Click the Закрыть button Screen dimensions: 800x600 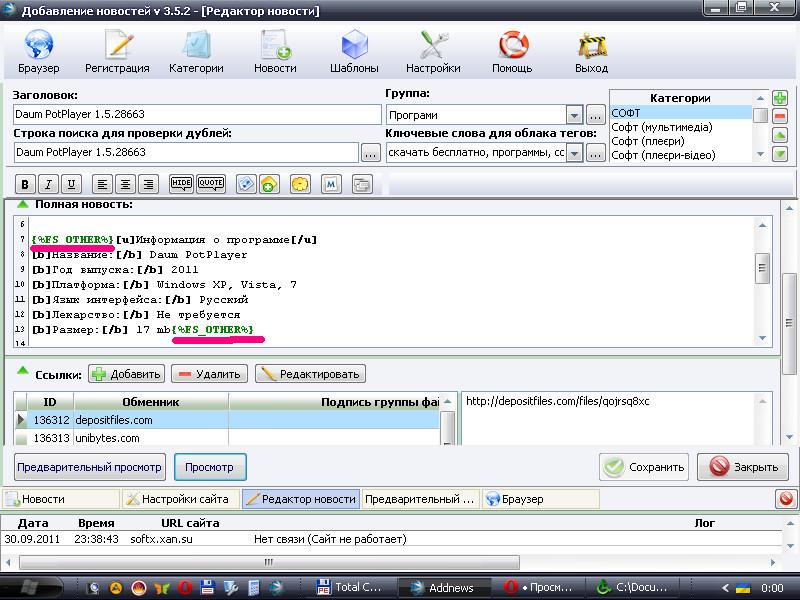click(745, 467)
